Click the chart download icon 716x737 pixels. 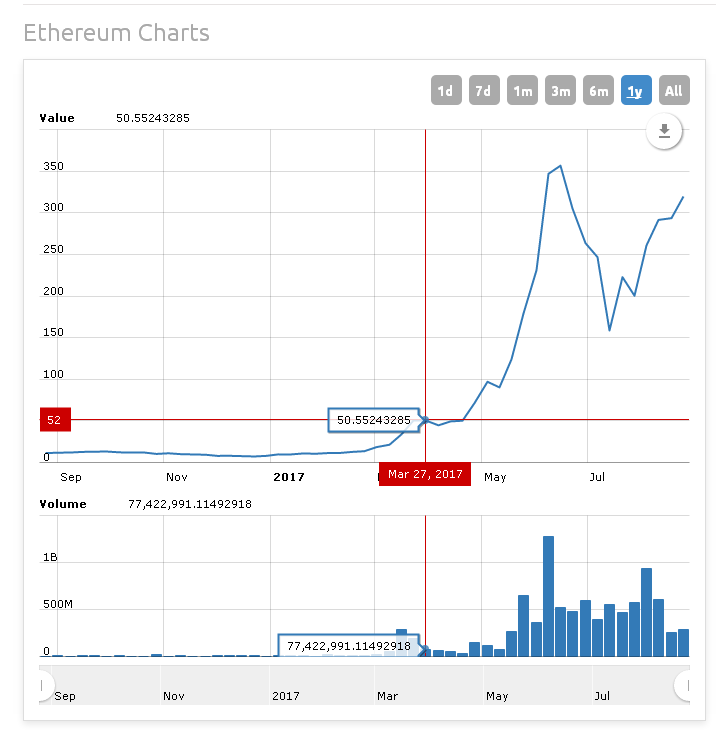pos(664,131)
